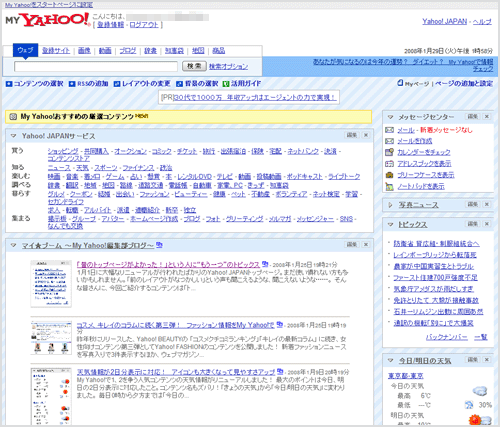Click the address book icon beside アドレスブックを表示
Image resolution: width=500 pixels, height=427 pixels.
389,164
